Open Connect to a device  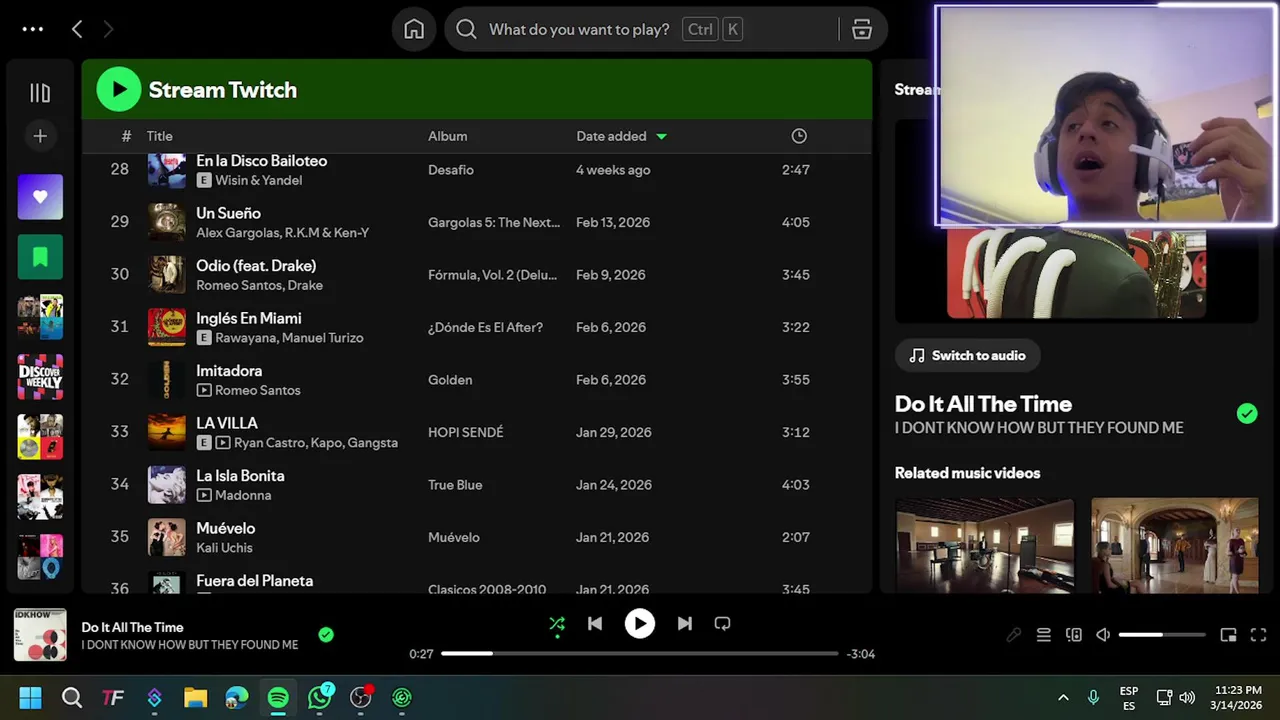(1073, 635)
